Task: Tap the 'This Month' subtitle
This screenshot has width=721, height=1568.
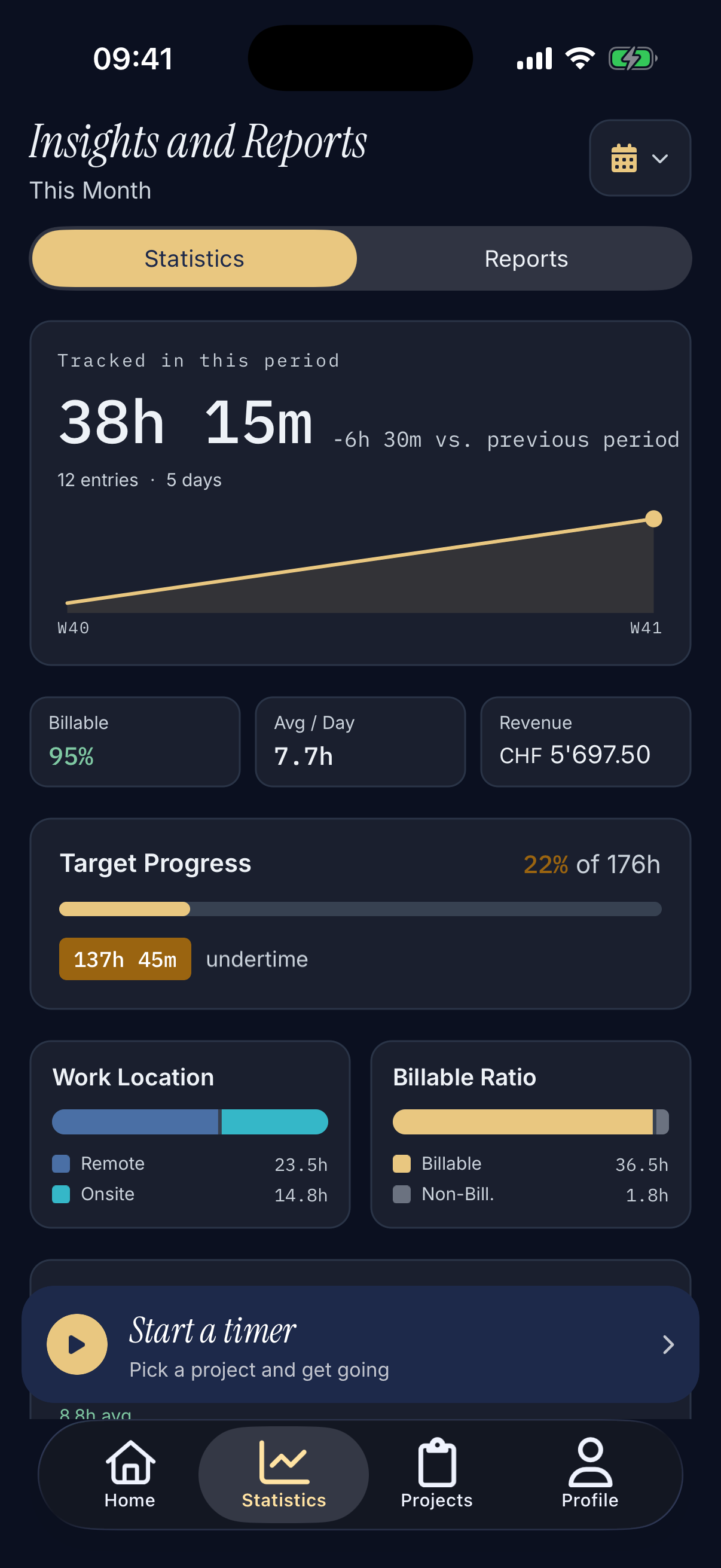Action: click(90, 191)
